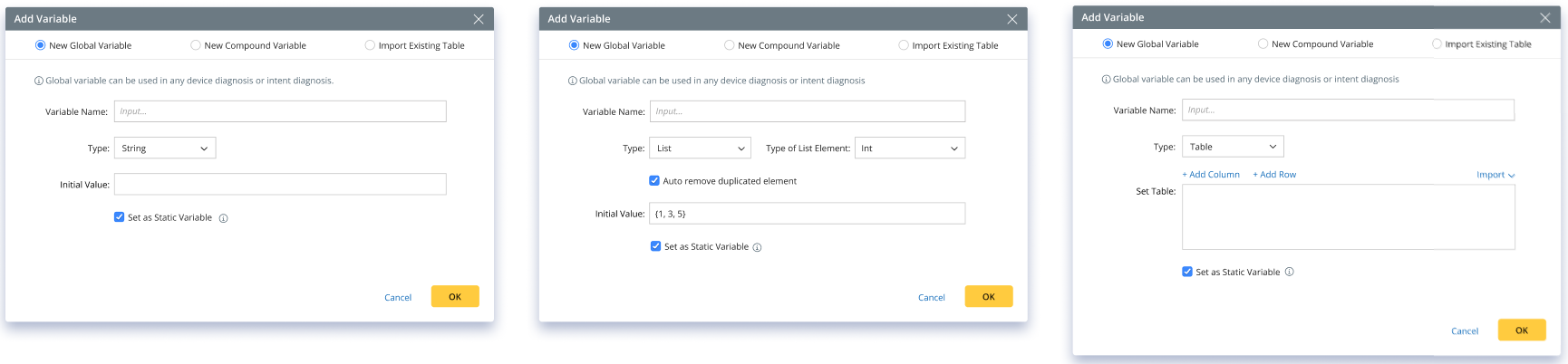Click the global variable hint info icon in String dialog
The height and width of the screenshot is (364, 1568).
(39, 81)
